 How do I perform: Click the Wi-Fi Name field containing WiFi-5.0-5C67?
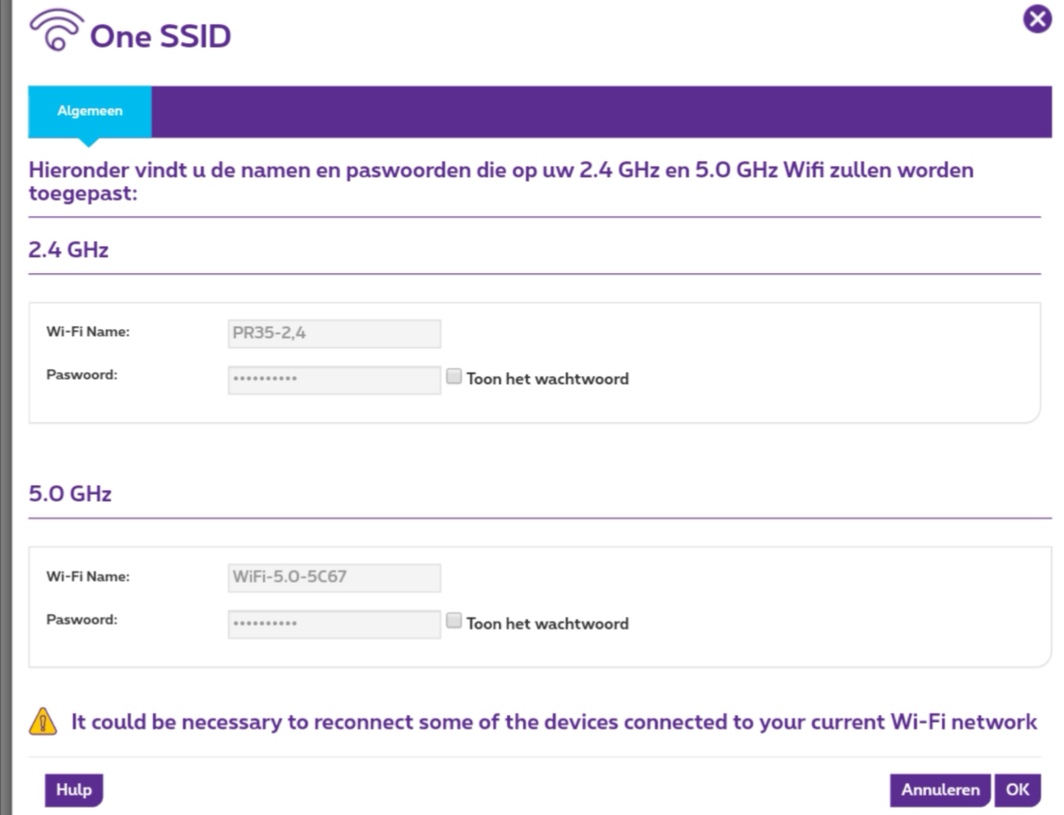[334, 578]
